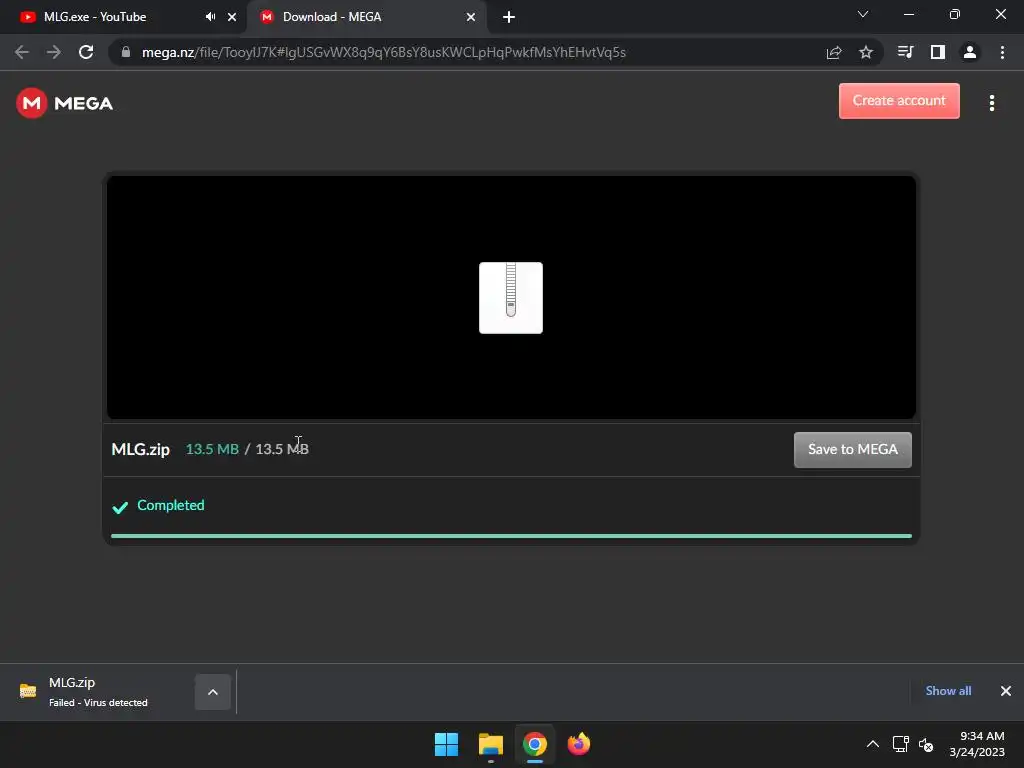Restore down the Chrome window
This screenshot has width=1024, height=768.
[x=955, y=14]
